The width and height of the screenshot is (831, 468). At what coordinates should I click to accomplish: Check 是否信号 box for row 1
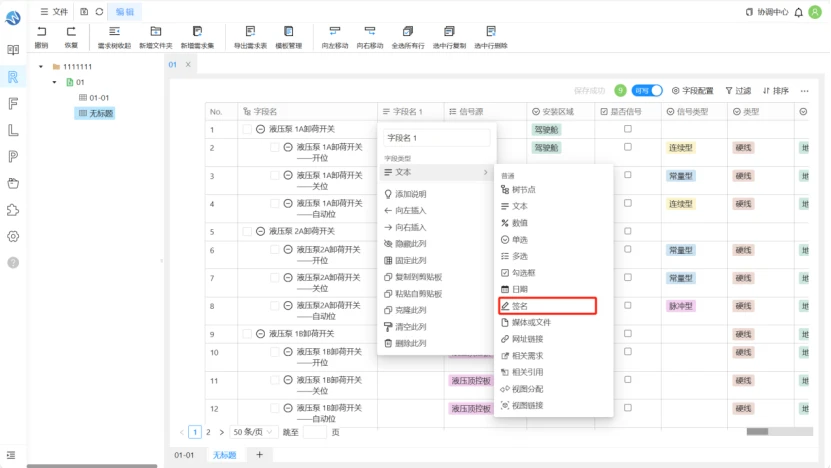627,129
